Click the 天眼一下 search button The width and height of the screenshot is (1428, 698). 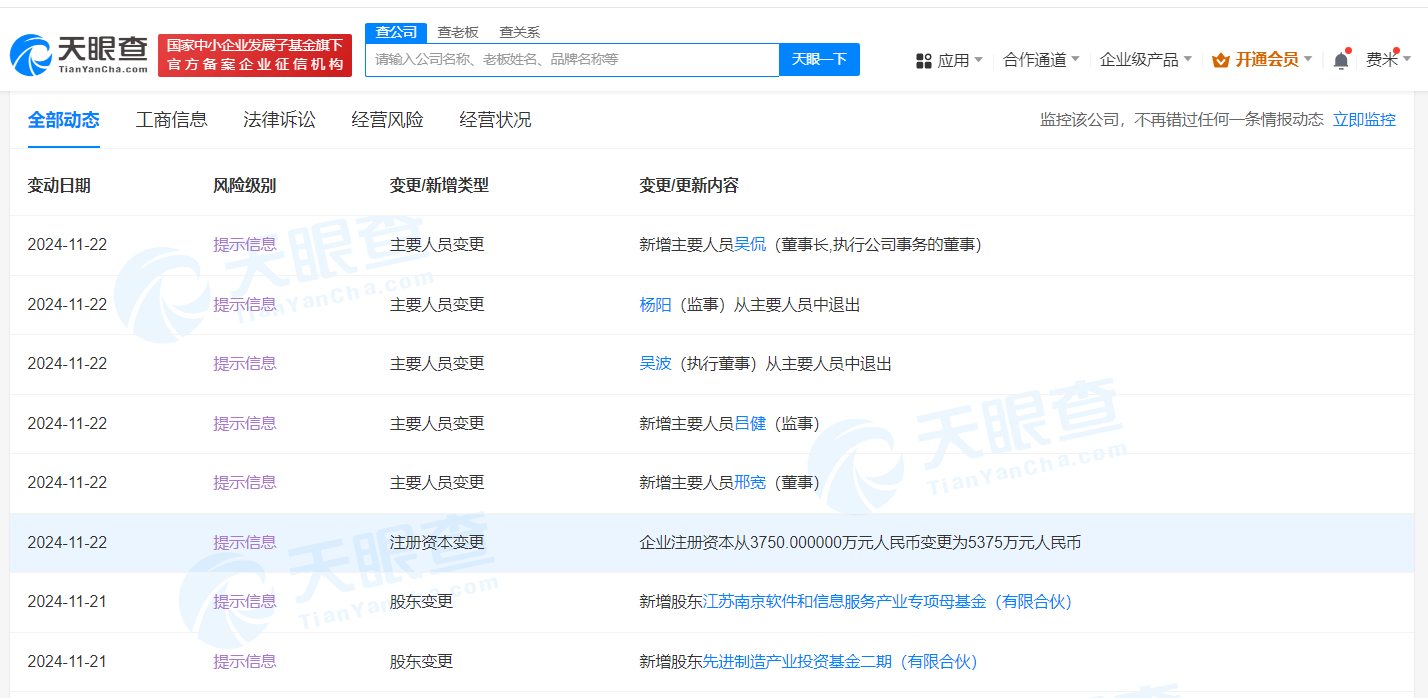point(819,59)
